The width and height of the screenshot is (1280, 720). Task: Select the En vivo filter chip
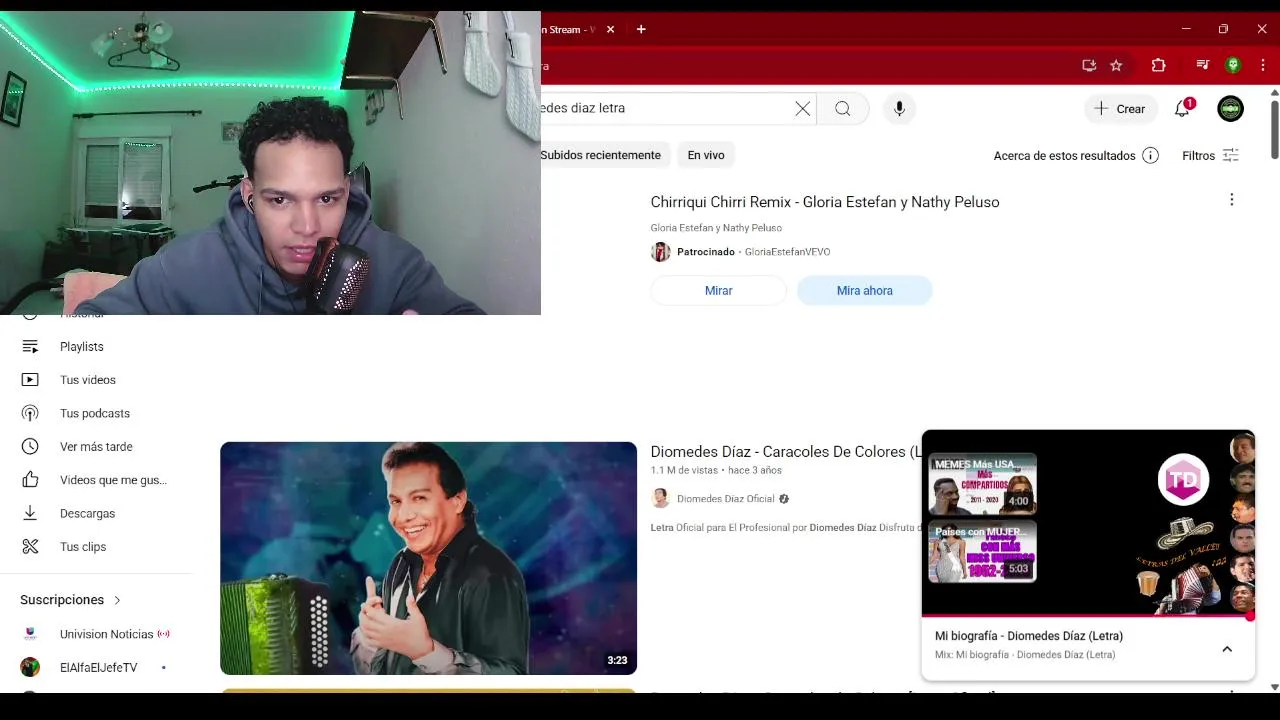706,155
